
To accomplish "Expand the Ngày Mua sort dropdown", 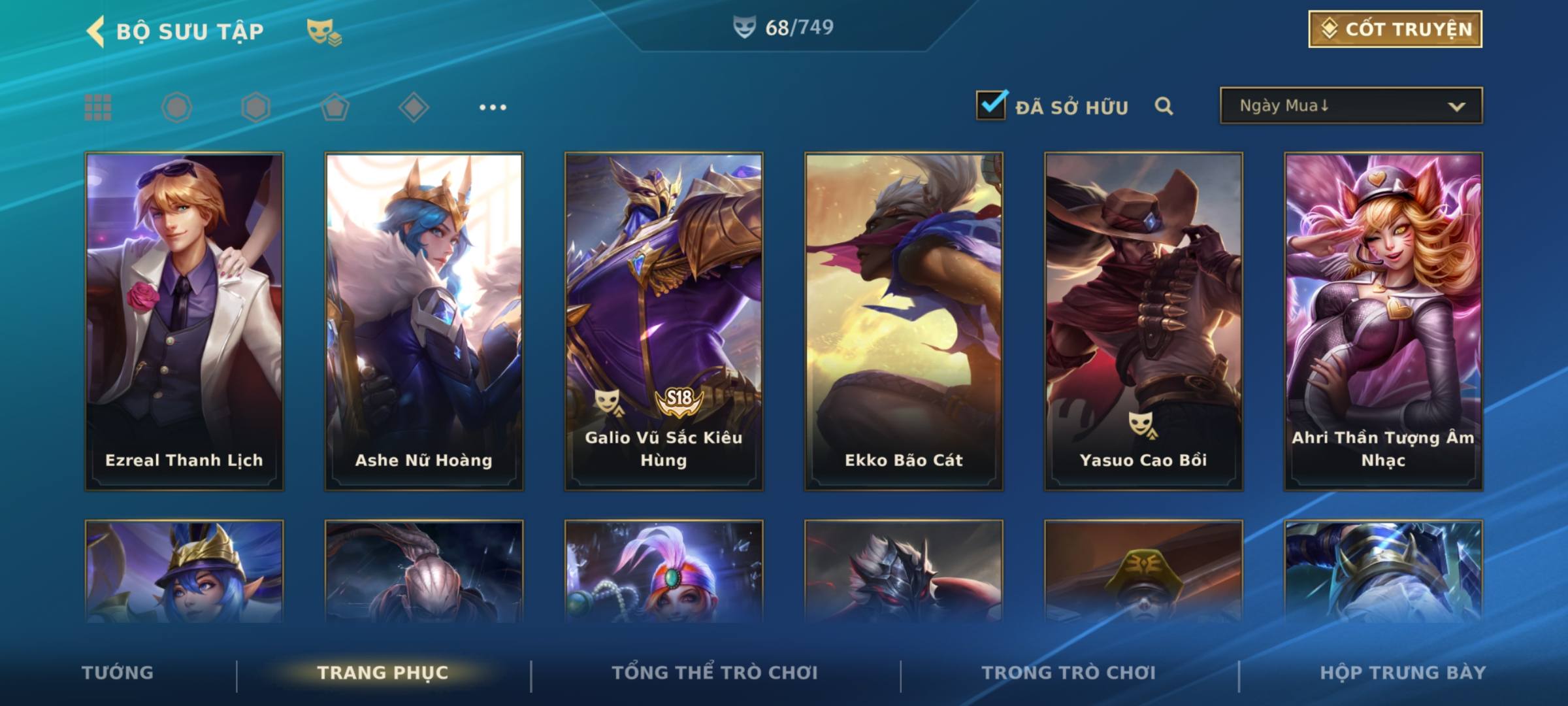I will click(x=1351, y=105).
